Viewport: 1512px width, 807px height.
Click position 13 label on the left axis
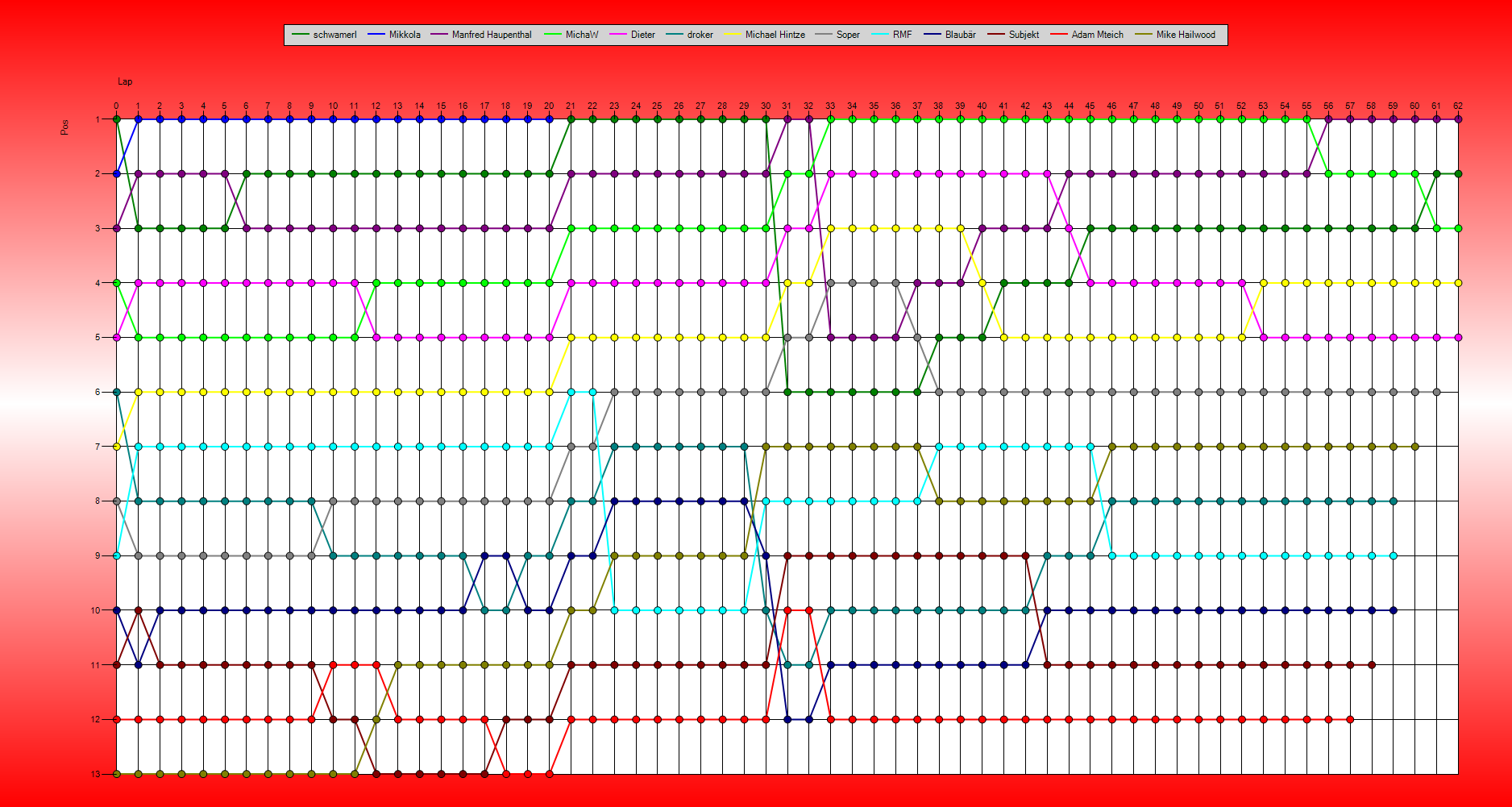96,774
